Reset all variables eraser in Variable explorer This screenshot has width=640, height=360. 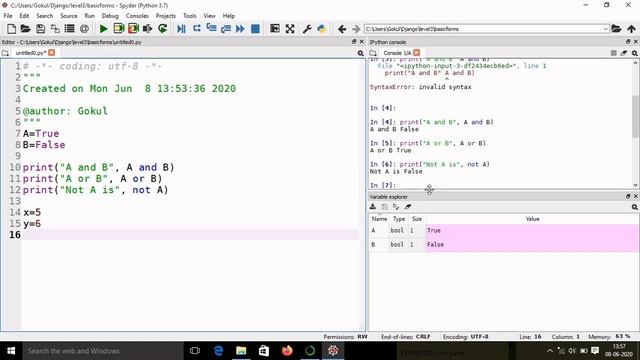coord(407,207)
